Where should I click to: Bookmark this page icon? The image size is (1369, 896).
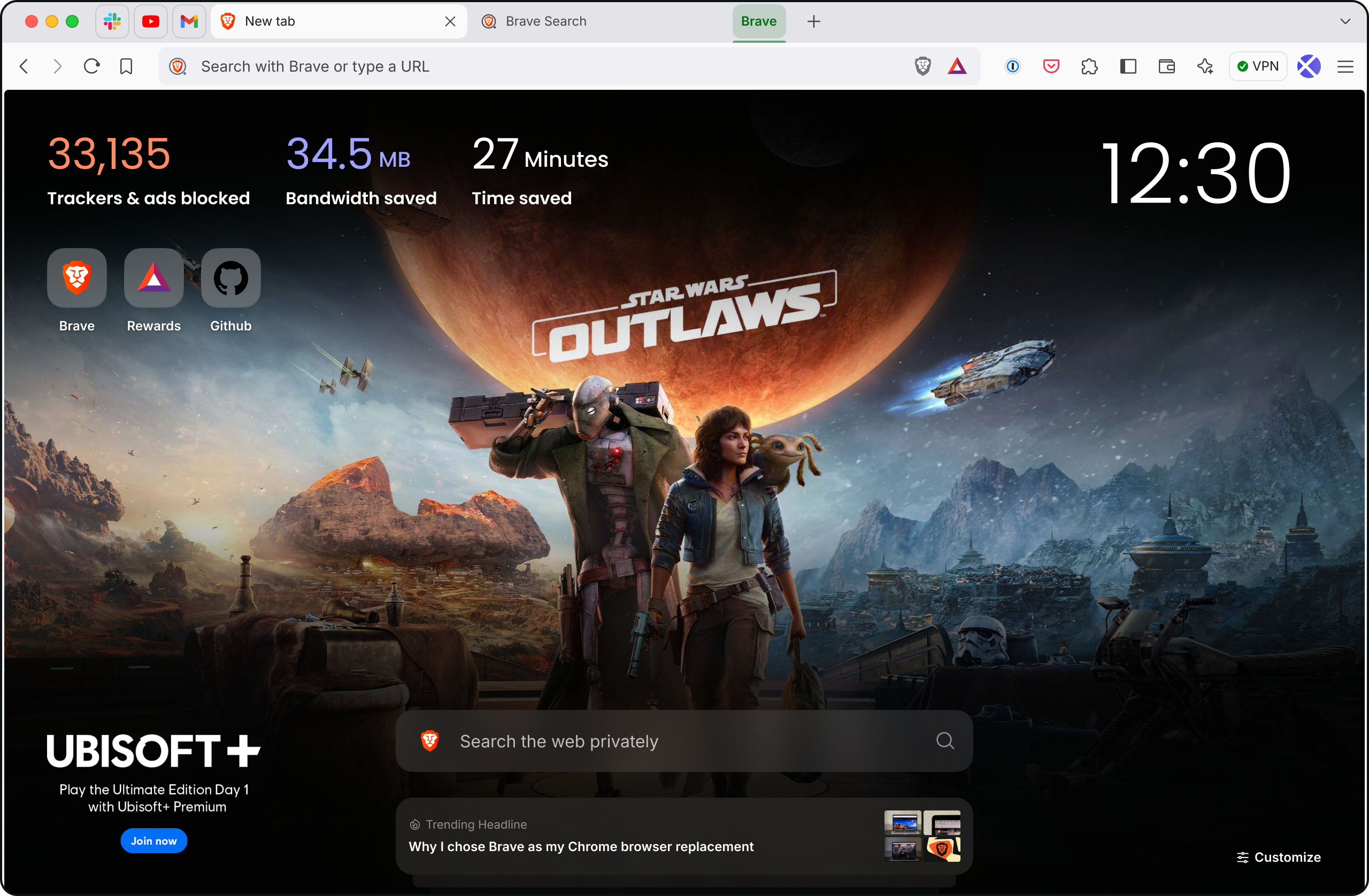click(x=126, y=66)
